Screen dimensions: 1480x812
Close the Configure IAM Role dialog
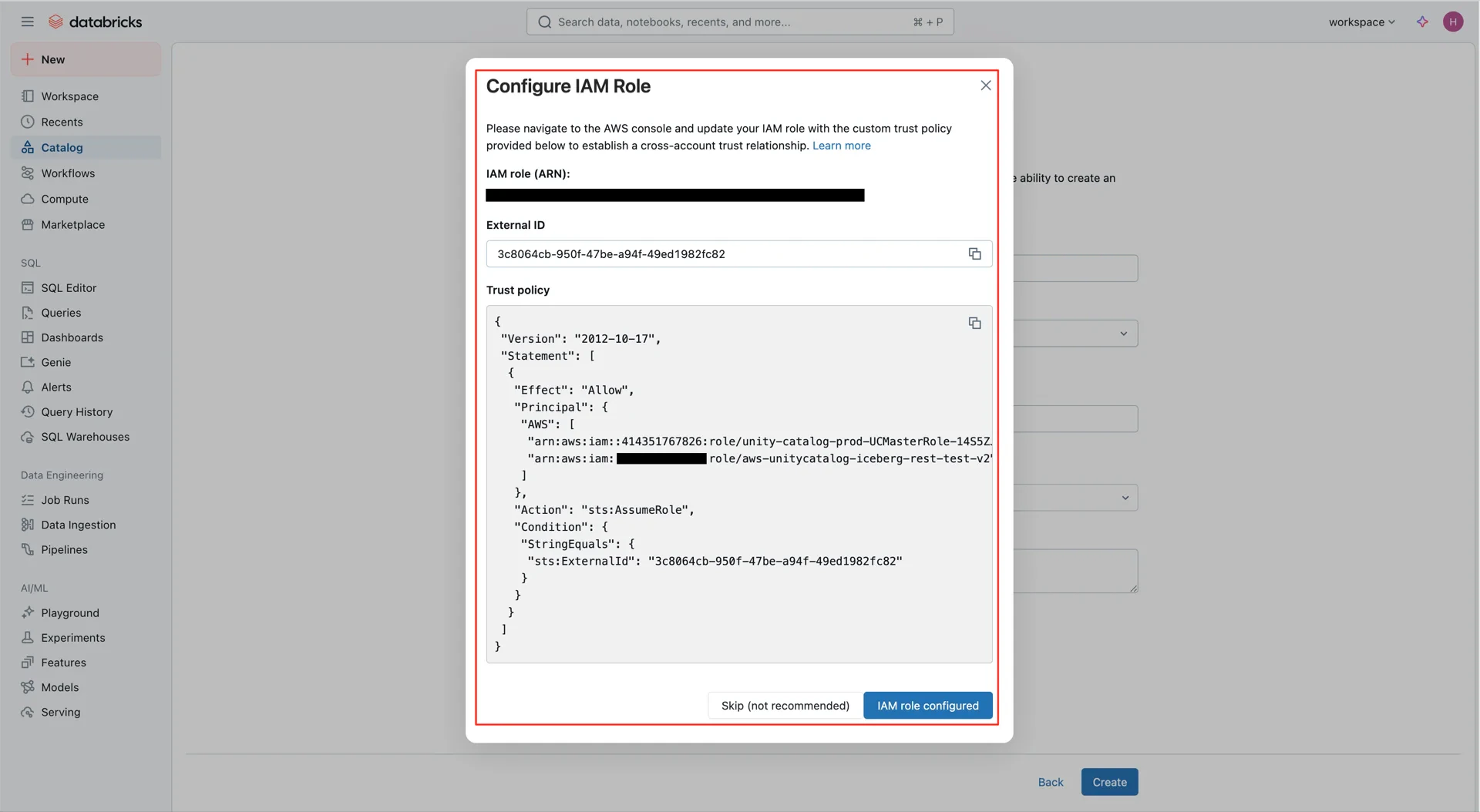pyautogui.click(x=986, y=86)
